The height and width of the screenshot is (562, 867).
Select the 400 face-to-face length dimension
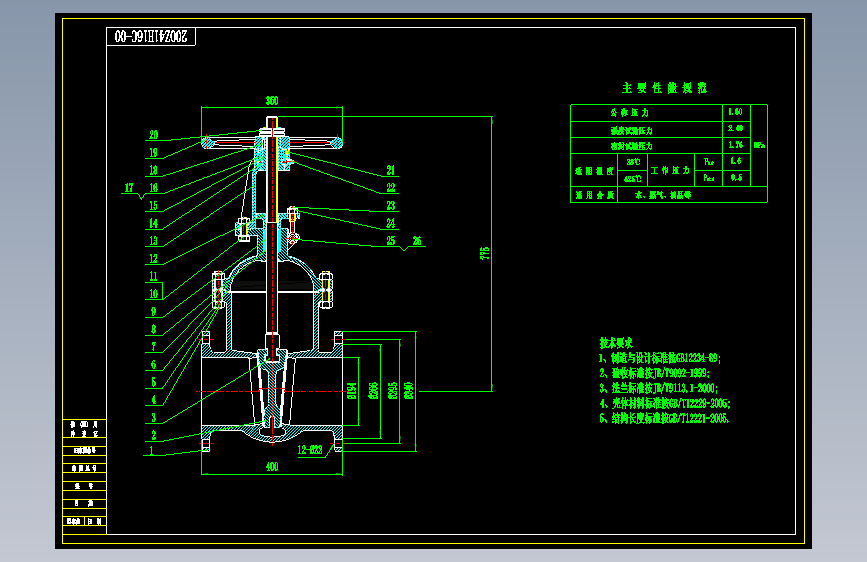pyautogui.click(x=272, y=467)
